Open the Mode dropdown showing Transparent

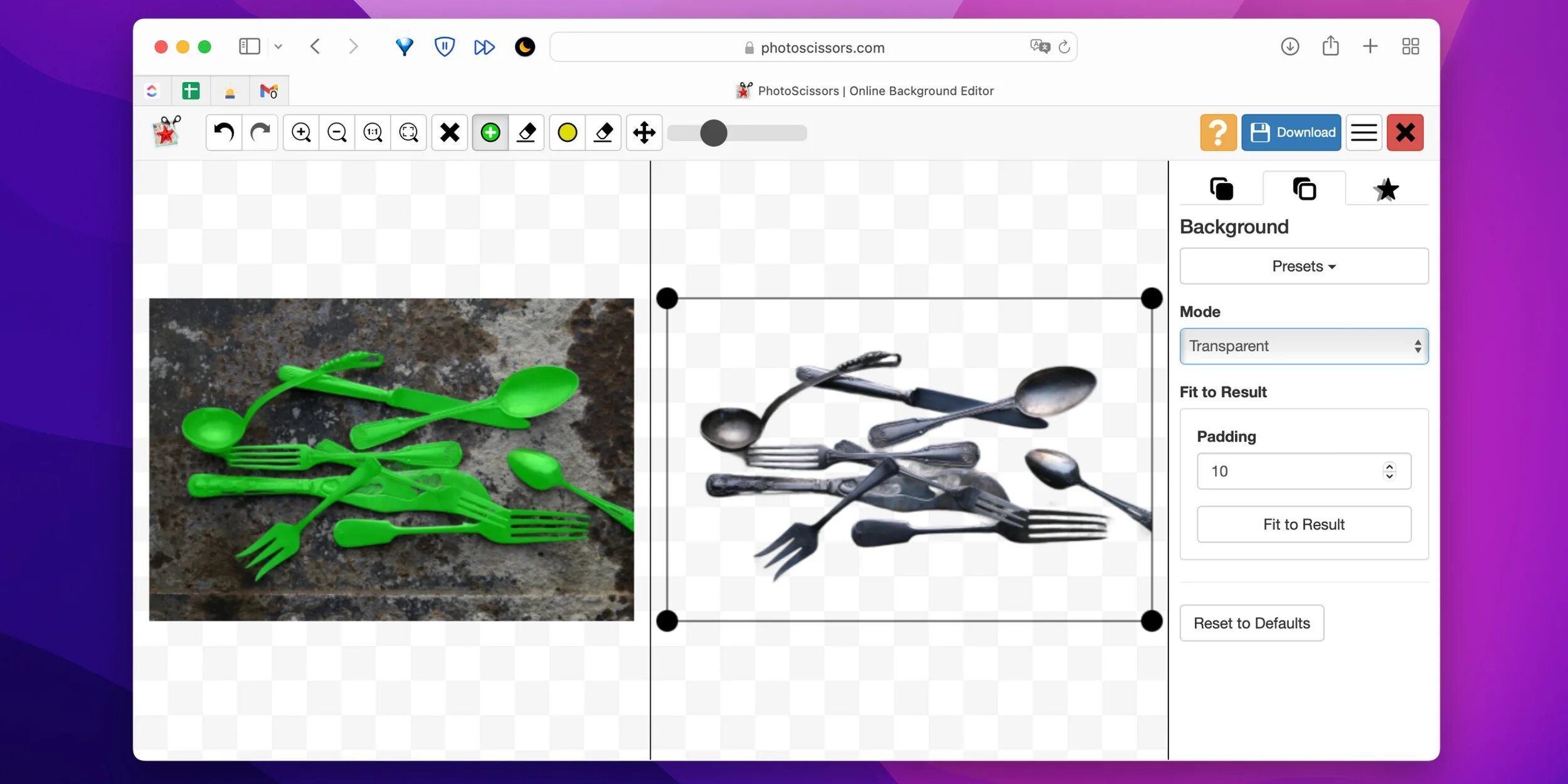[1304, 346]
